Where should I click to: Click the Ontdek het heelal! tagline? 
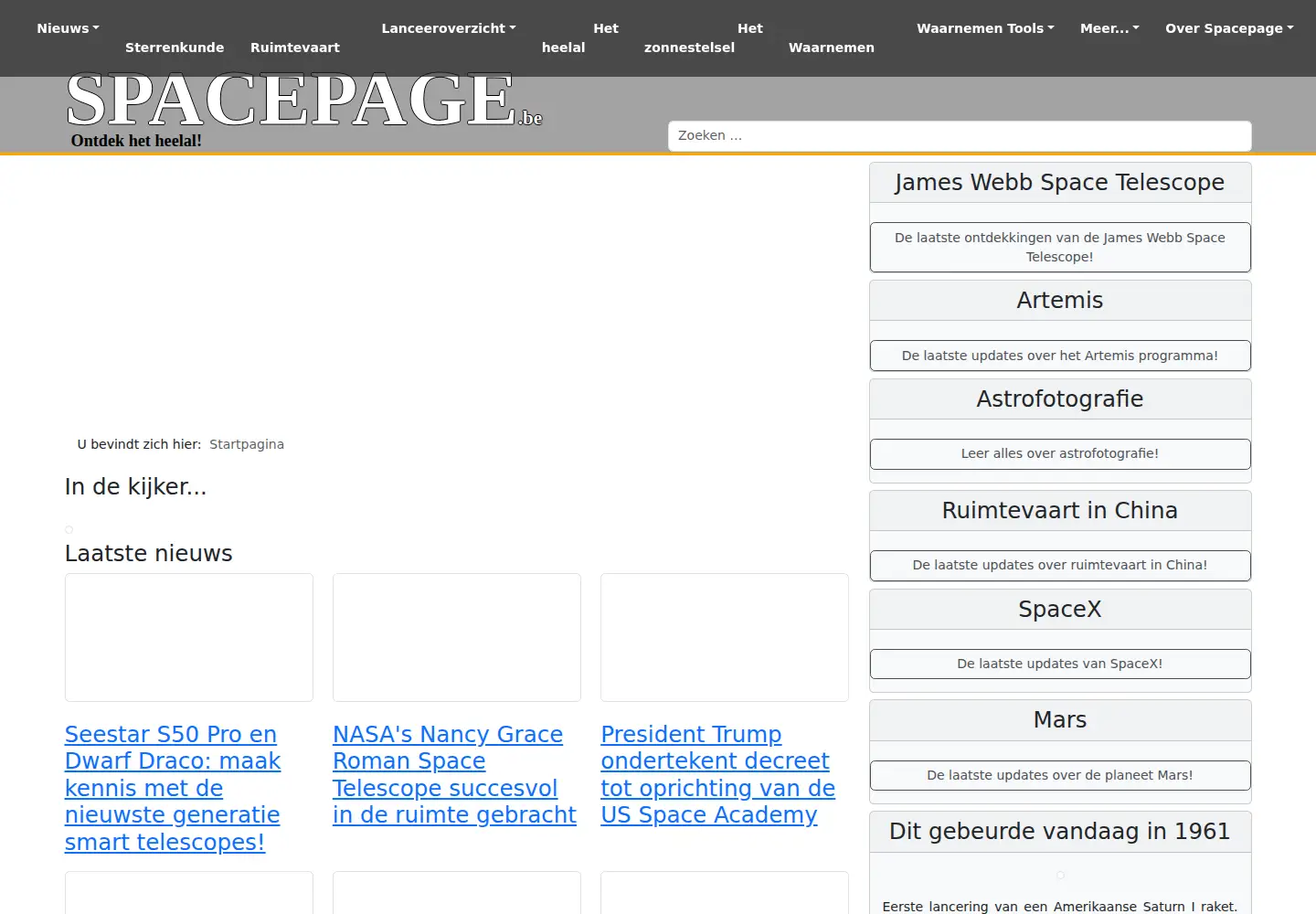pyautogui.click(x=136, y=141)
